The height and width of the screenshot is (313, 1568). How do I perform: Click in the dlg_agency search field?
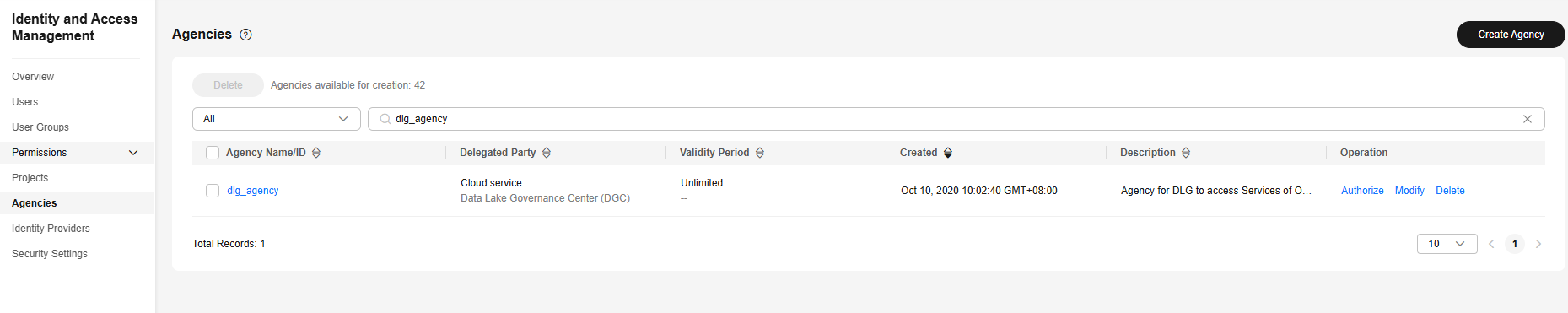[x=956, y=119]
